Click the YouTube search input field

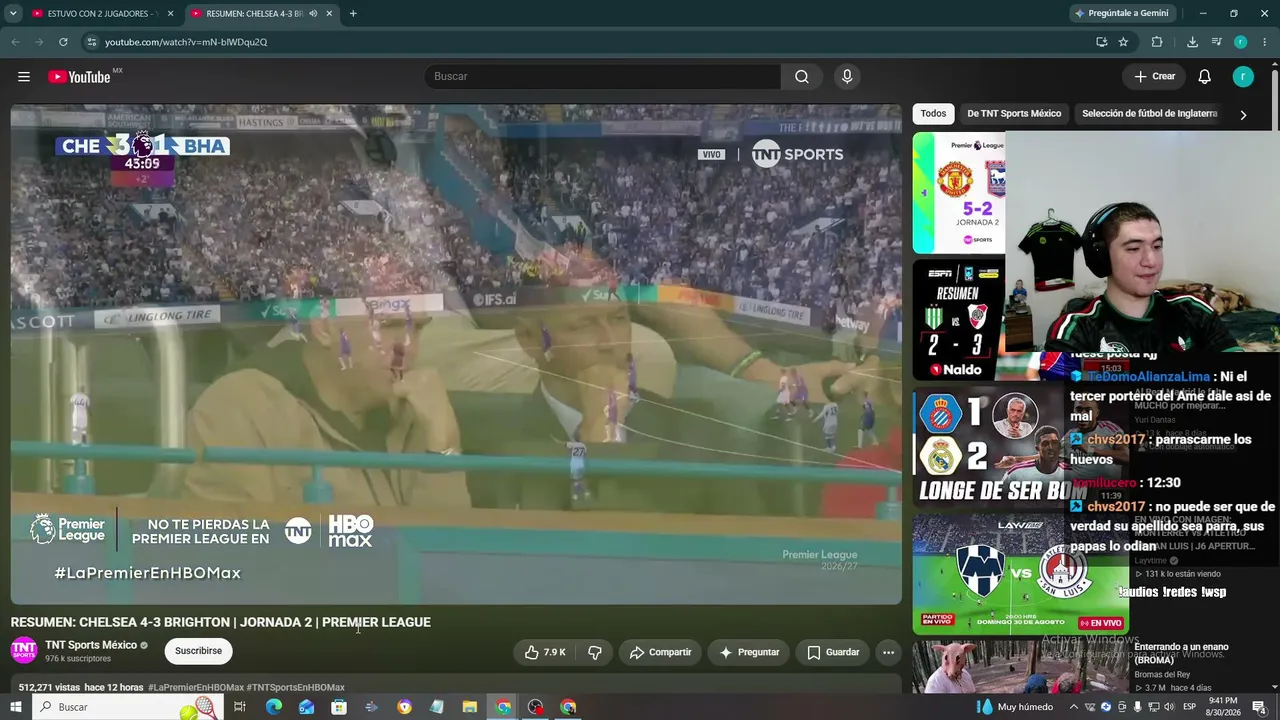(x=602, y=77)
